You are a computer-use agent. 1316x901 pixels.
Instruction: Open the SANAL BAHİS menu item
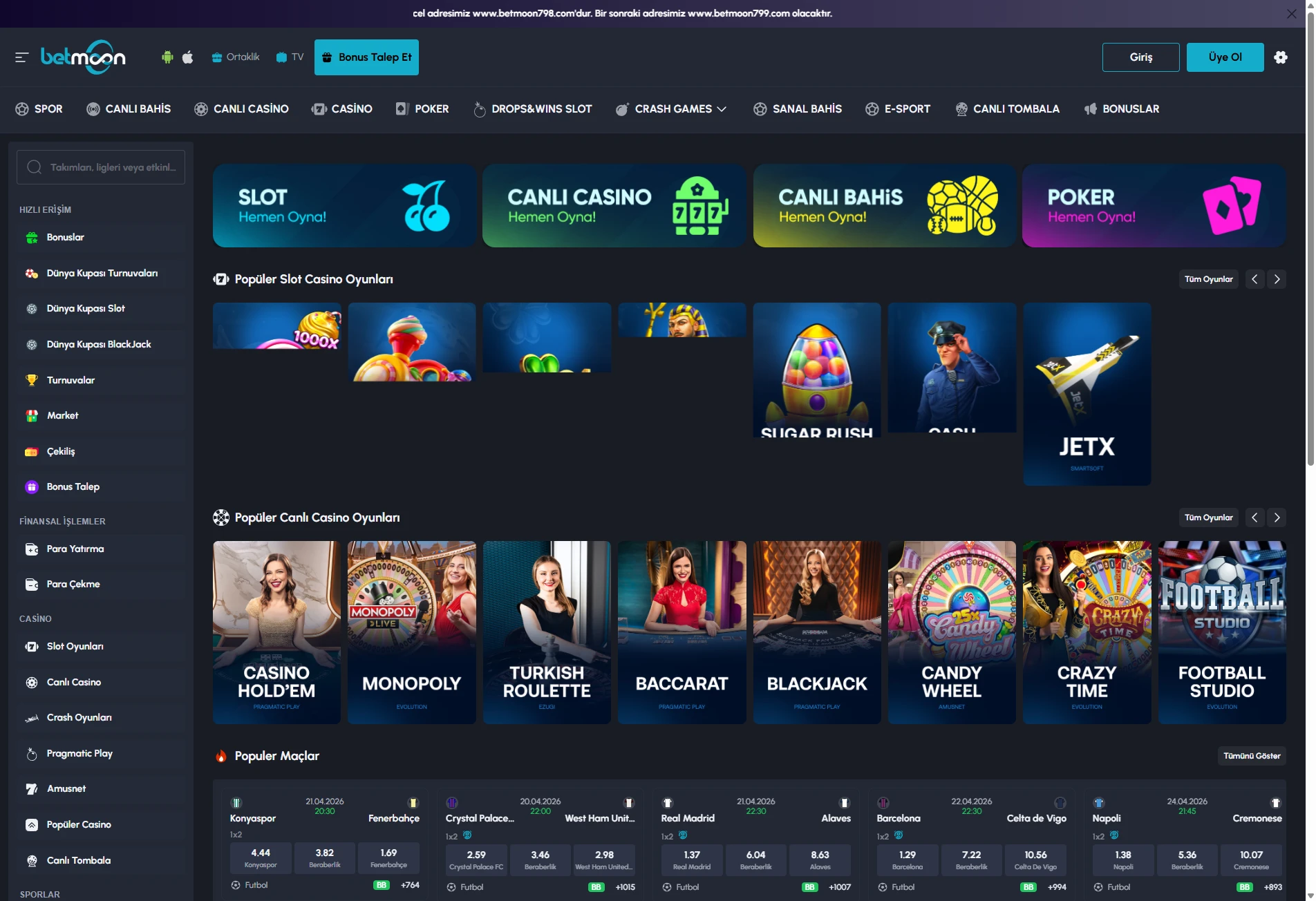(798, 109)
